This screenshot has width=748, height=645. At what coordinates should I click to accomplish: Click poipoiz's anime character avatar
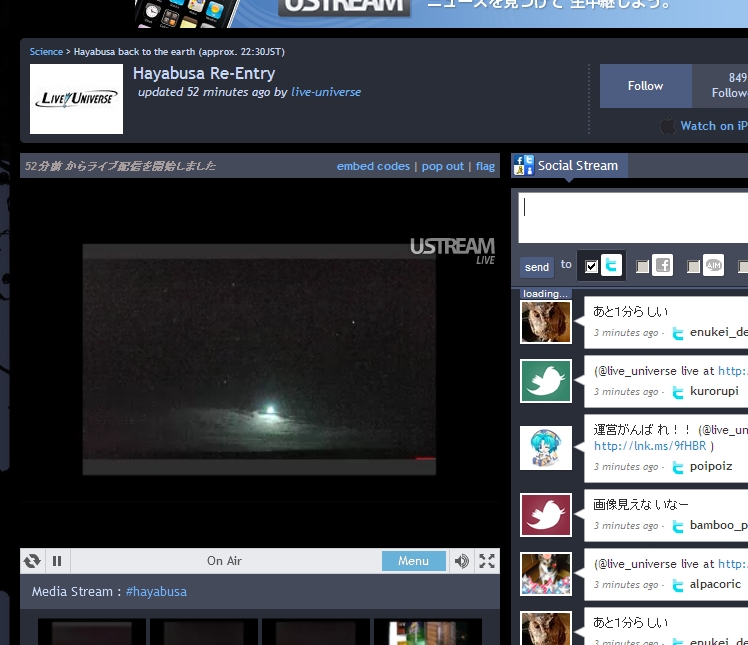546,448
